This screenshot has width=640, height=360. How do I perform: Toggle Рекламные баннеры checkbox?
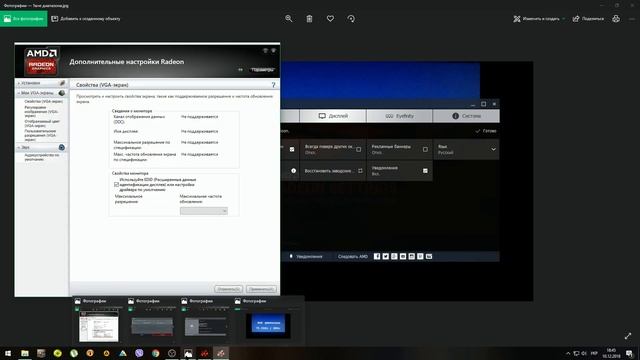425,149
